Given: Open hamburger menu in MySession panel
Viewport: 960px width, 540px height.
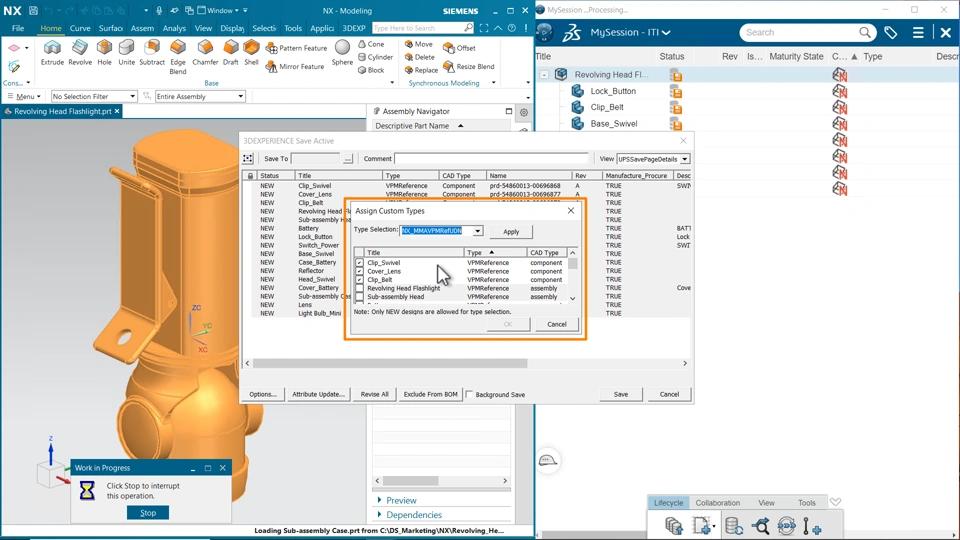Looking at the screenshot, I should [x=918, y=32].
